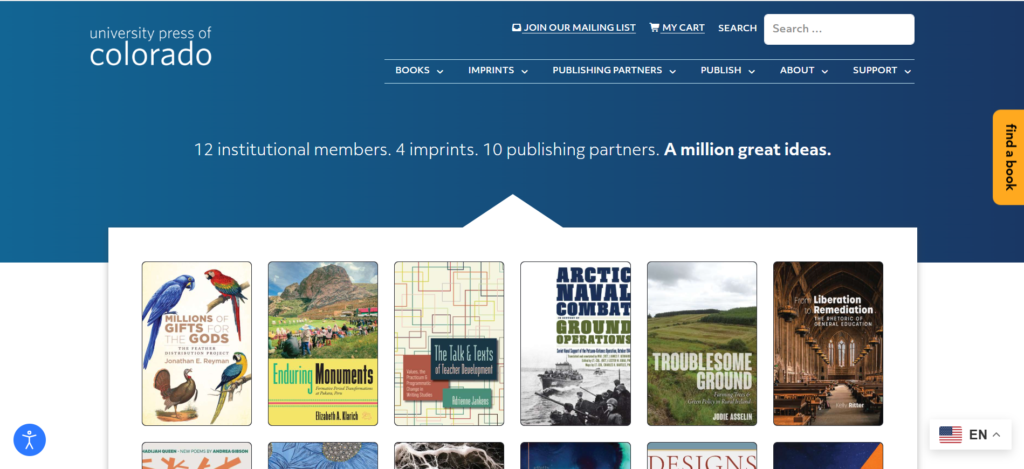The width and height of the screenshot is (1024, 469).
Task: Click the Join Our Mailing List link
Action: [x=579, y=28]
